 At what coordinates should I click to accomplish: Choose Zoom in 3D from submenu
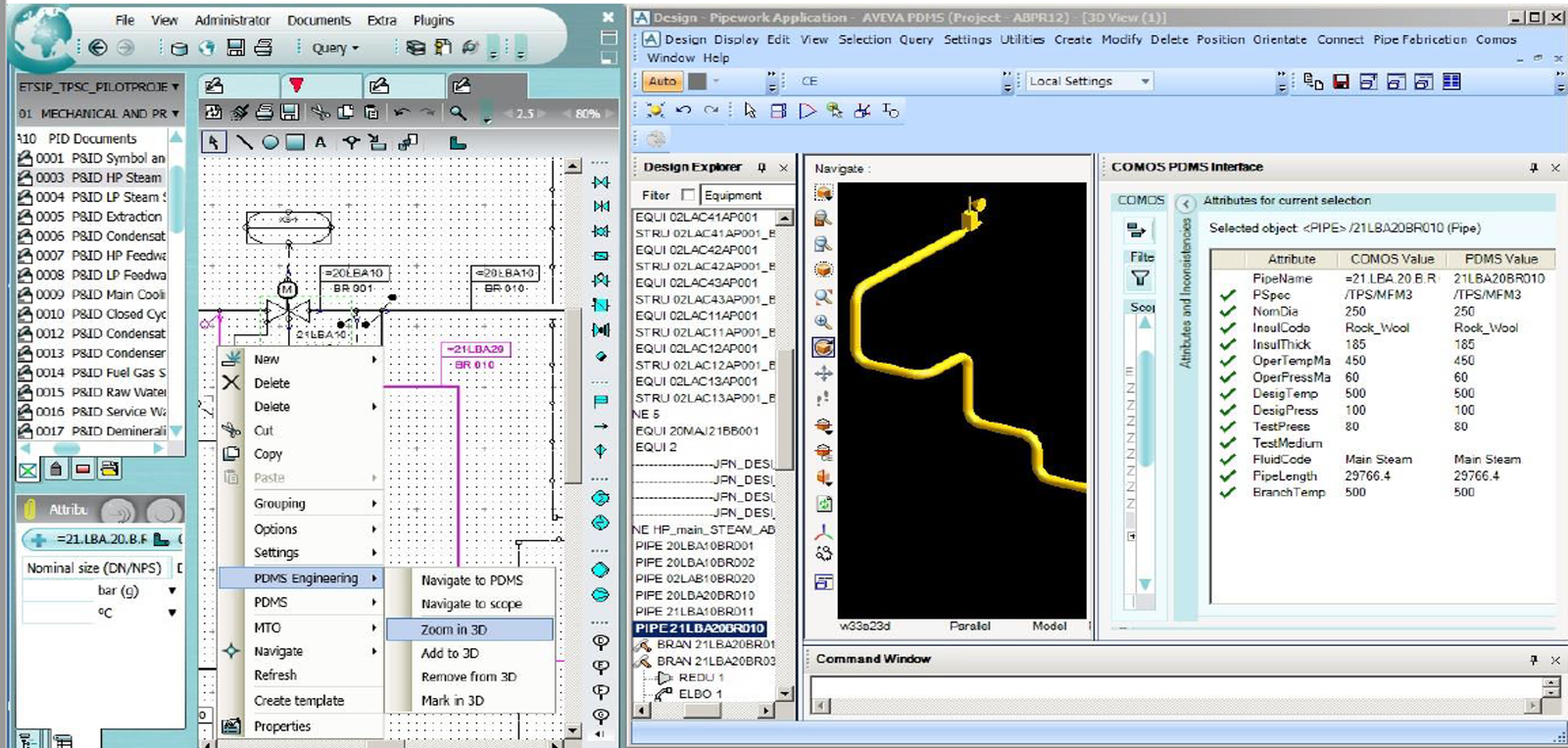(454, 629)
